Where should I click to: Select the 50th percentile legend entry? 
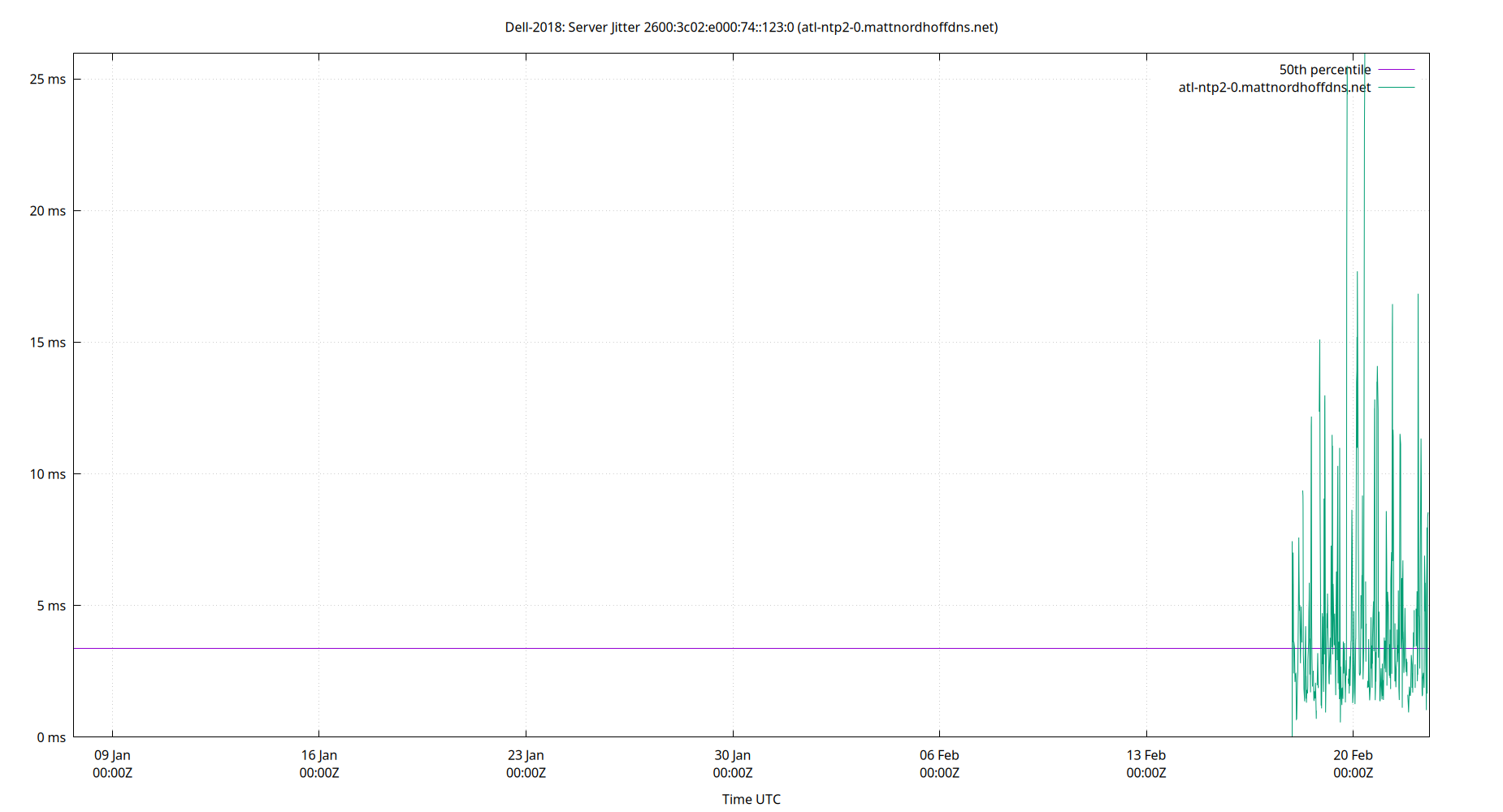(1325, 69)
